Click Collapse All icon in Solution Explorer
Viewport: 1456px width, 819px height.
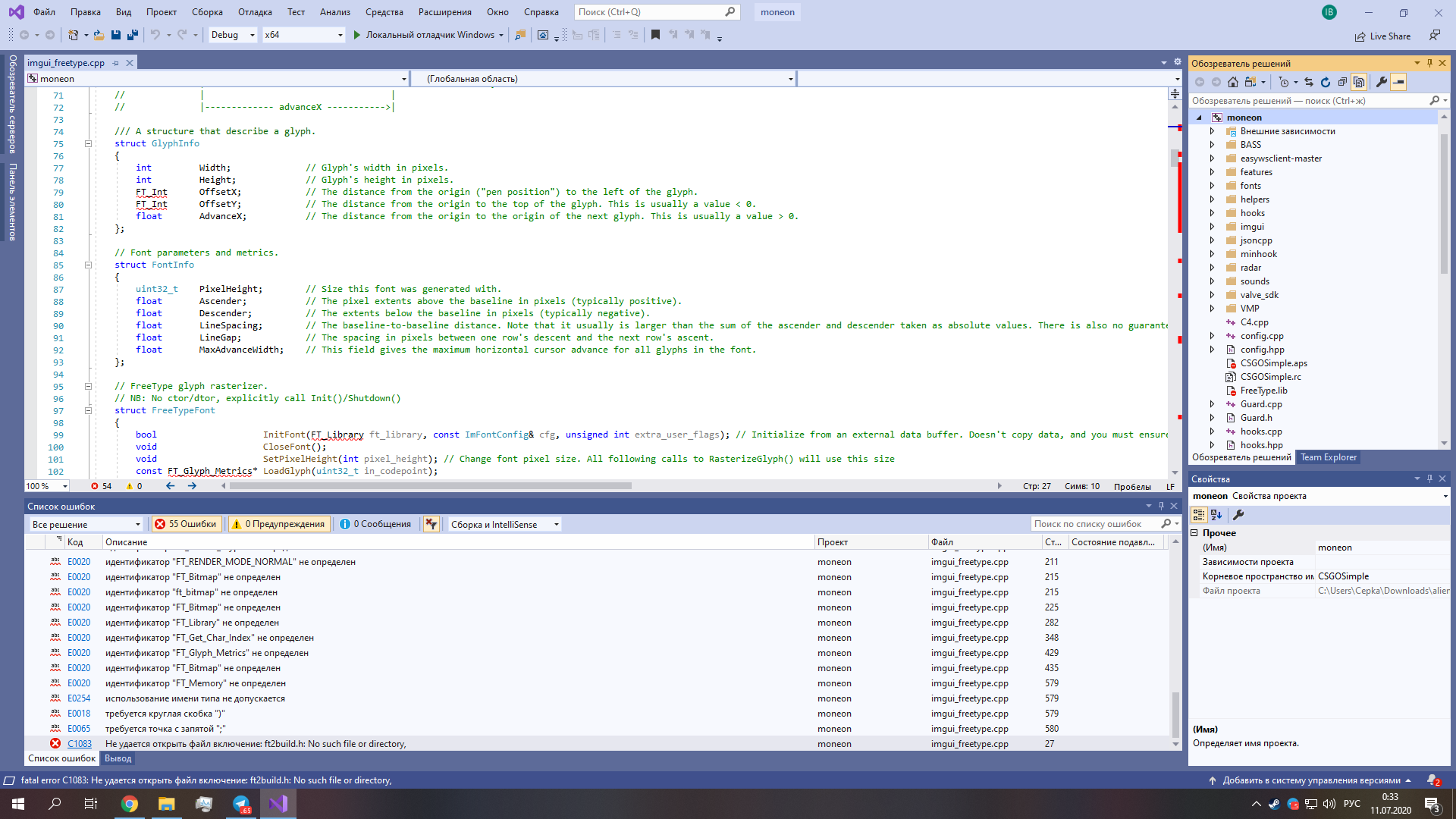[x=1342, y=82]
